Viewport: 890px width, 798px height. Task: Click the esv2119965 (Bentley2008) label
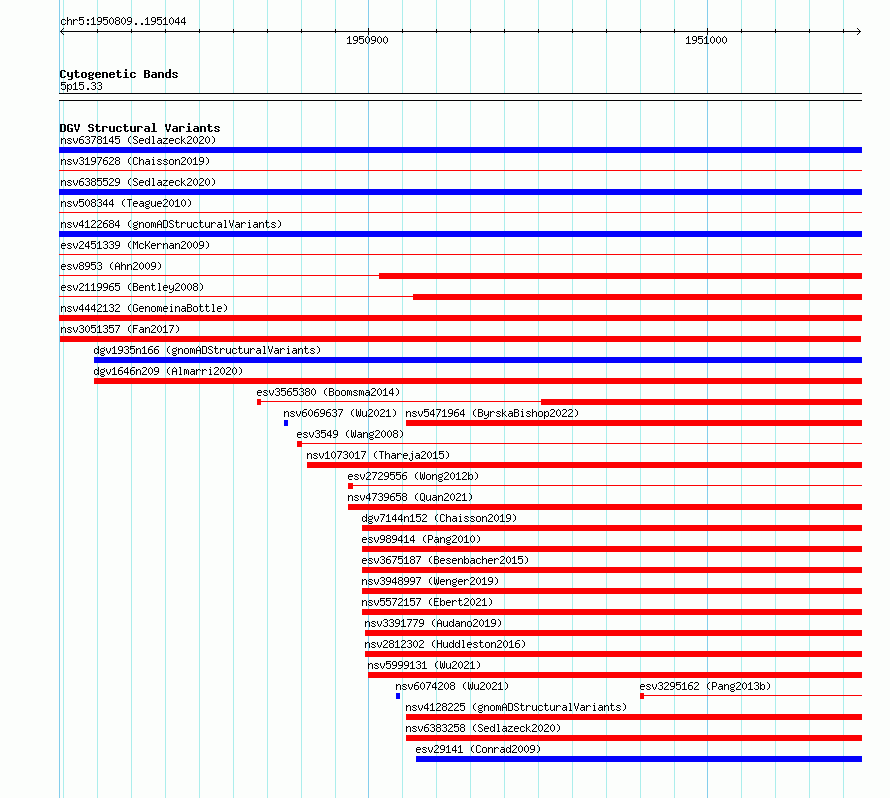pyautogui.click(x=132, y=287)
